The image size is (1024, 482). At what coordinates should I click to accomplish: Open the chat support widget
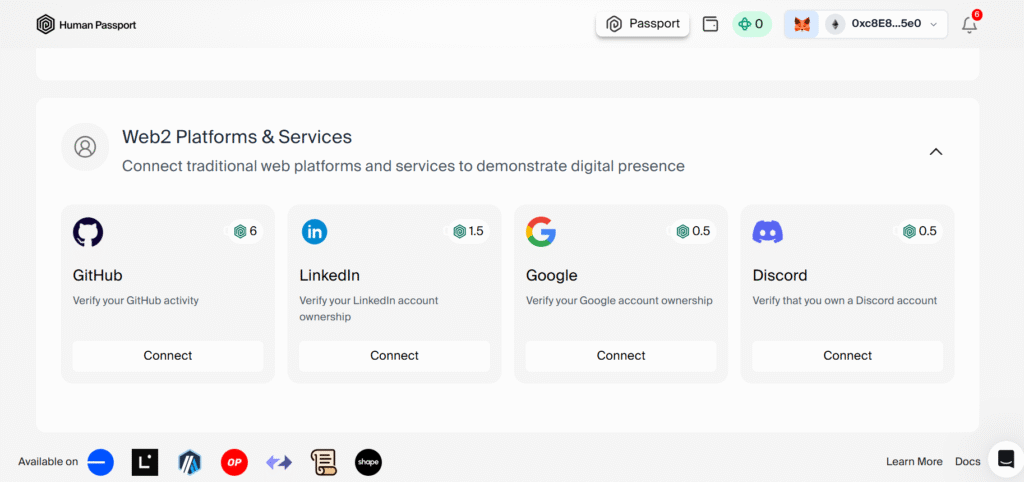click(1006, 459)
